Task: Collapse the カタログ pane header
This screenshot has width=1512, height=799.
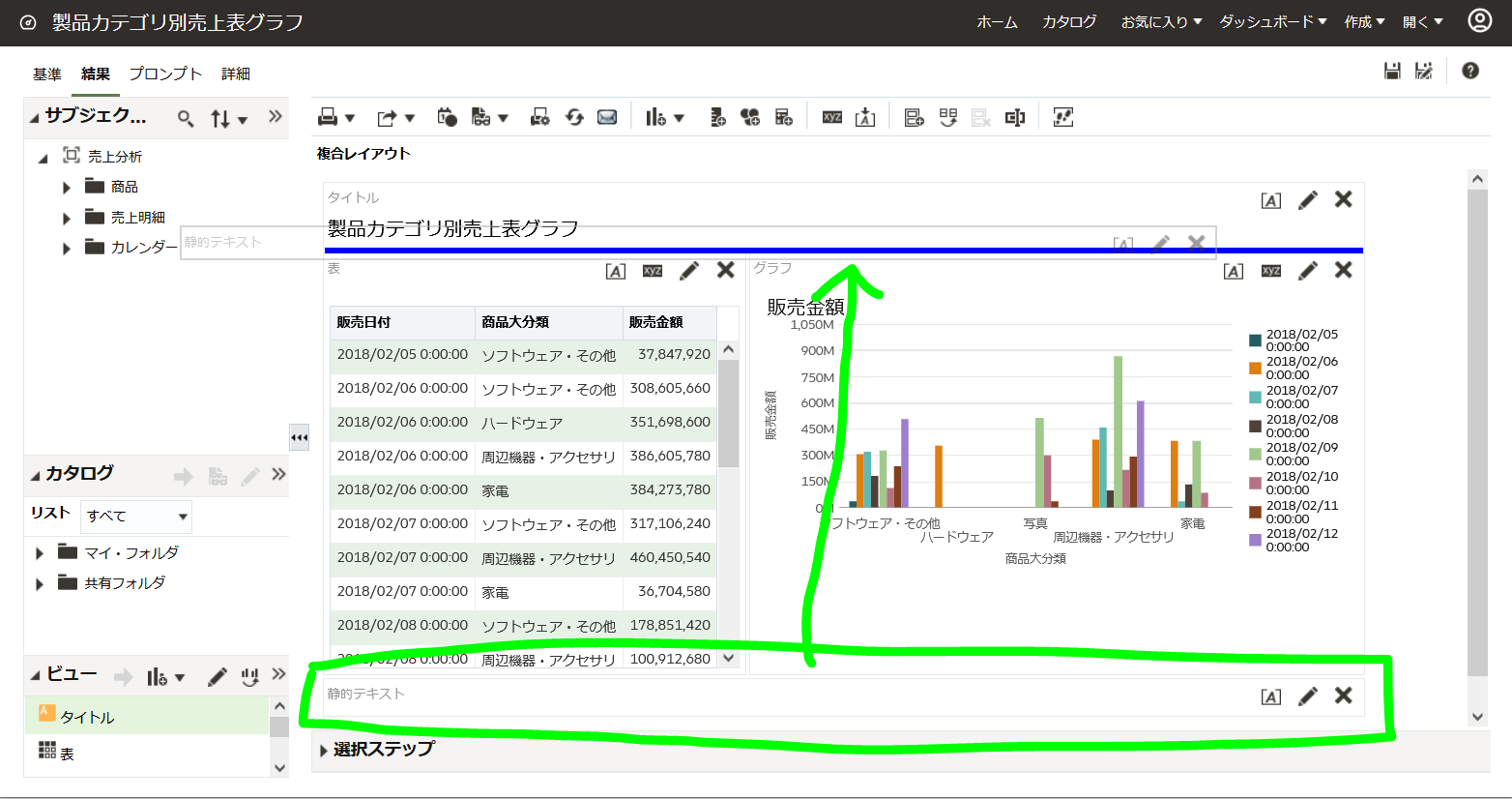Action: click(x=35, y=475)
